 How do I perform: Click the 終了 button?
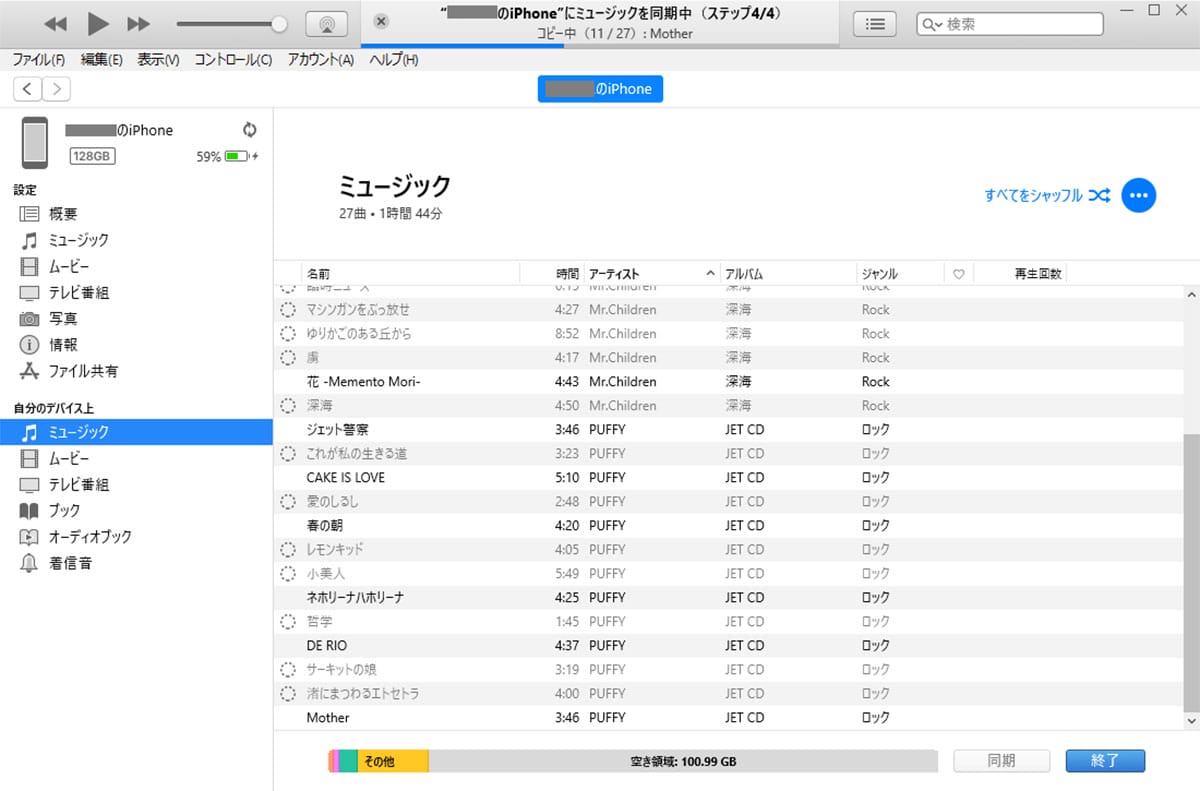tap(1105, 760)
